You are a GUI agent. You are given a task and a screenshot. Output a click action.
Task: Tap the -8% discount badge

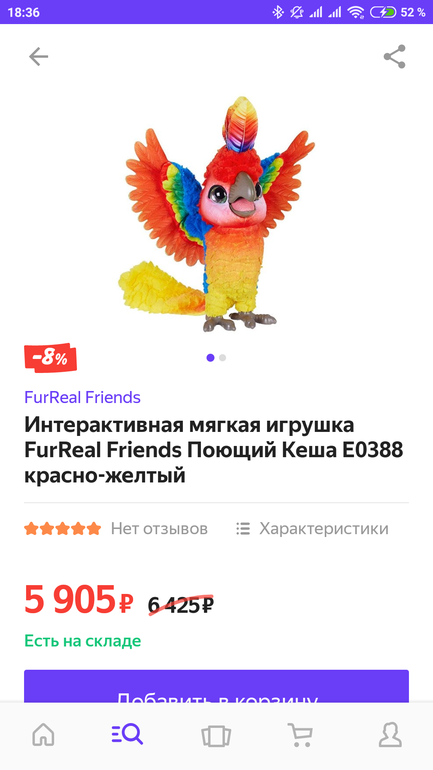point(51,358)
